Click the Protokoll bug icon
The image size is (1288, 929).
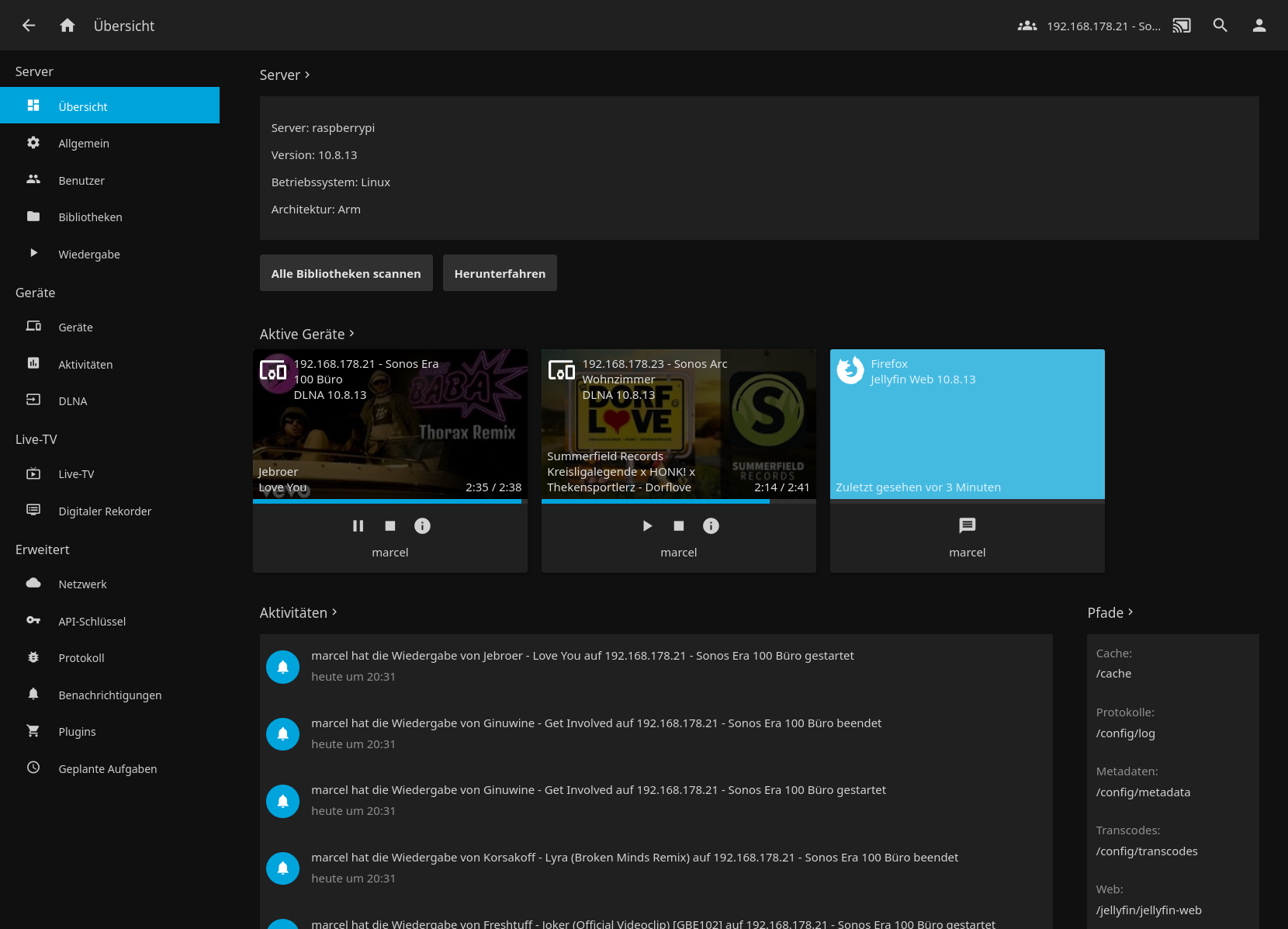(33, 657)
